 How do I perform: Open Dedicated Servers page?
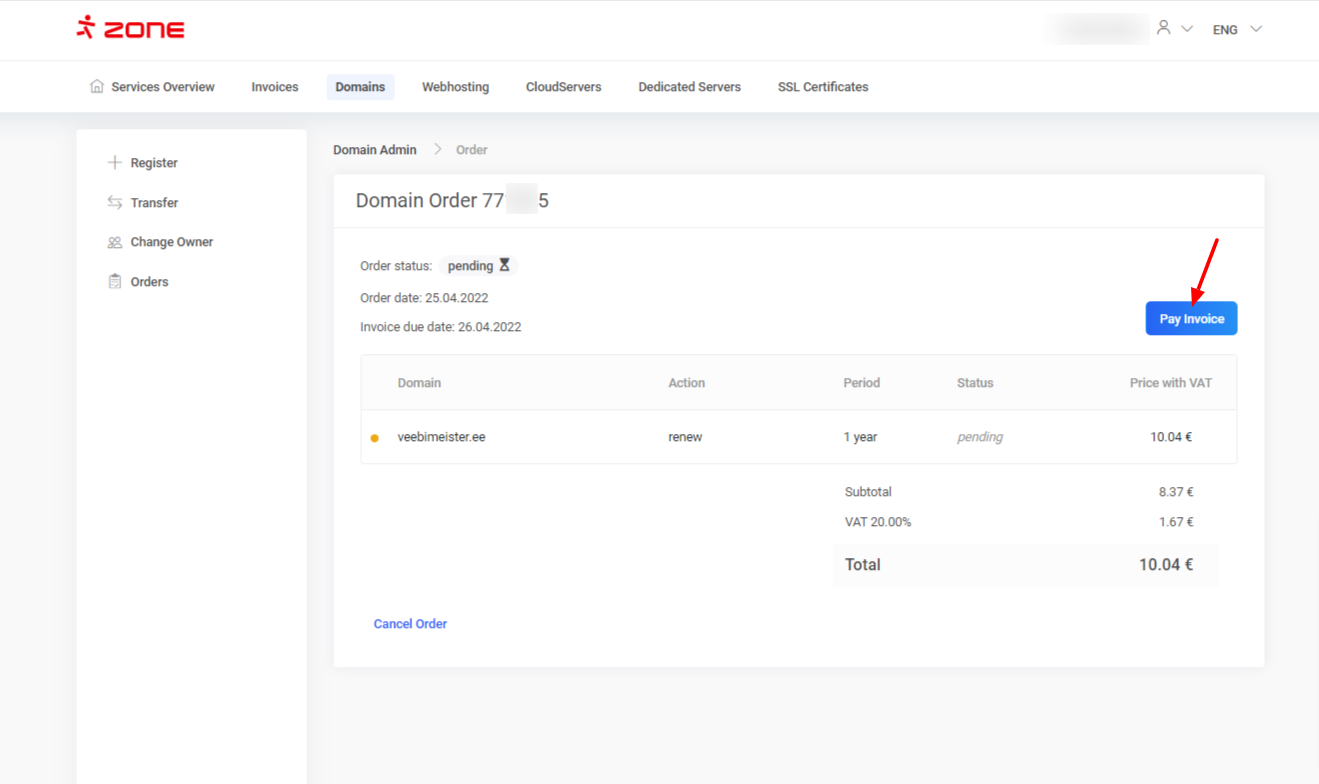coord(689,87)
